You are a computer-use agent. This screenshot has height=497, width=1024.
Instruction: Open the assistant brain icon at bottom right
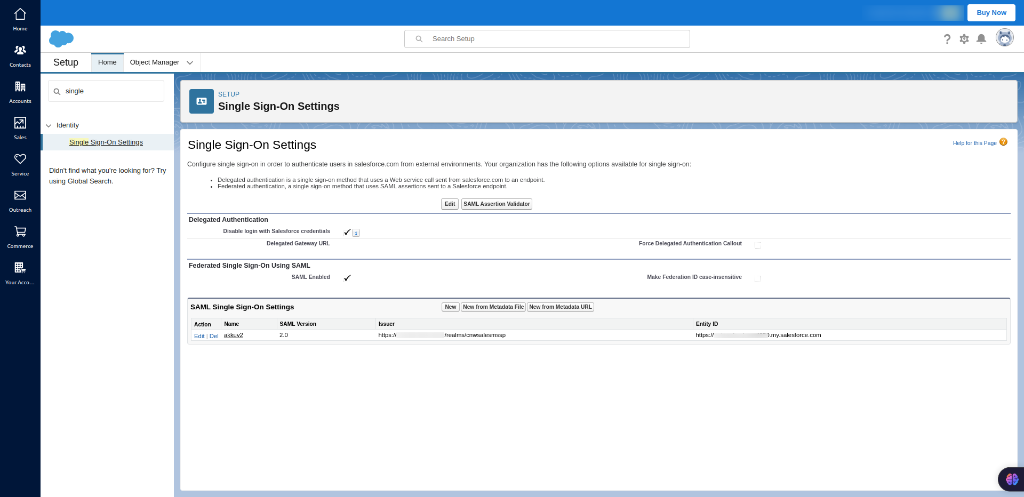point(1012,479)
